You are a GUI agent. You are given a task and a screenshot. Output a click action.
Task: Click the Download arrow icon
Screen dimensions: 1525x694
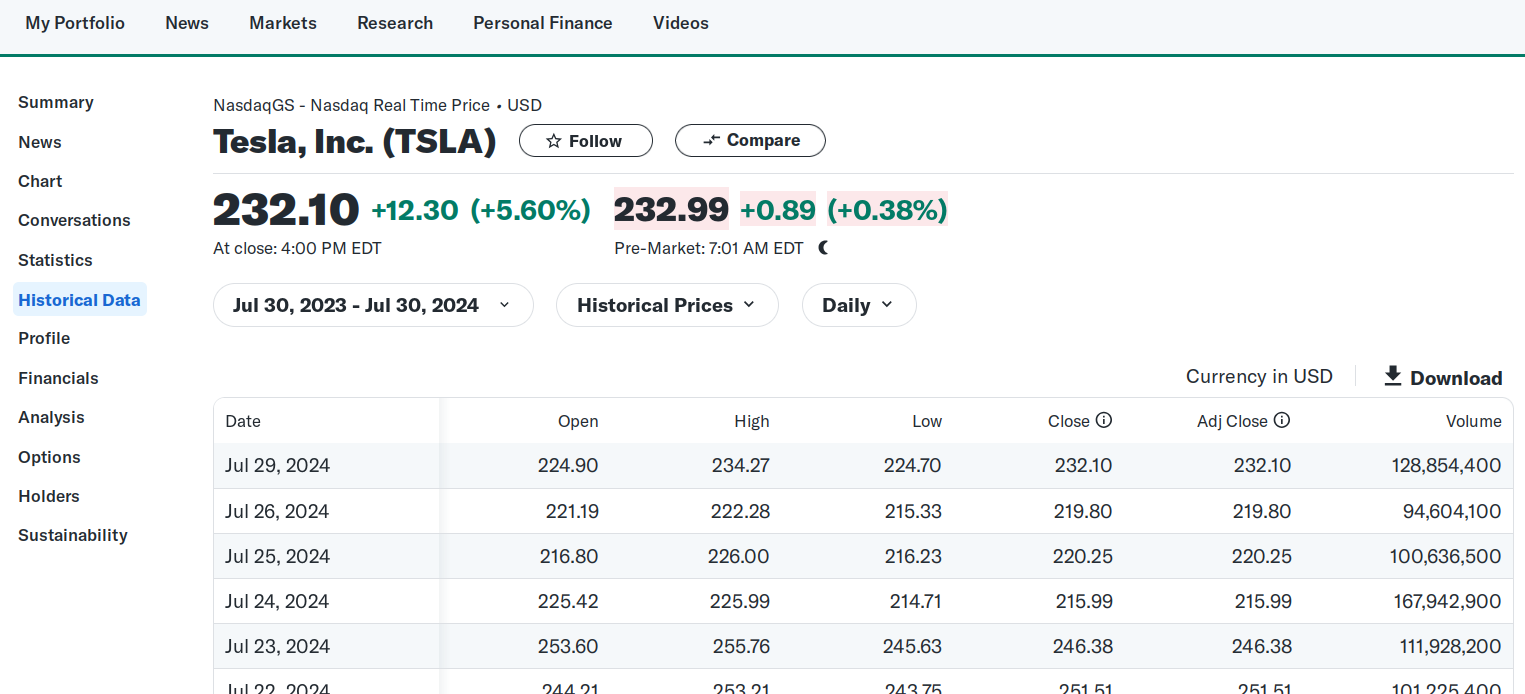pyautogui.click(x=1392, y=376)
